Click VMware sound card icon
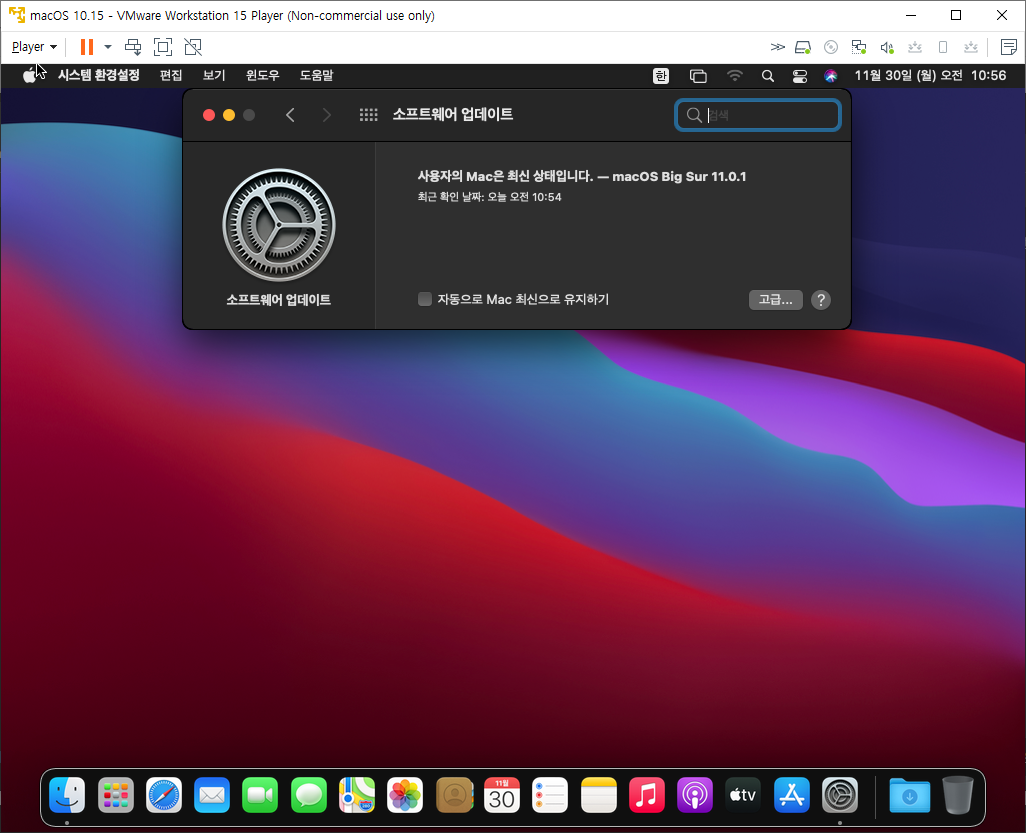The height and width of the screenshot is (833, 1026). (x=887, y=47)
